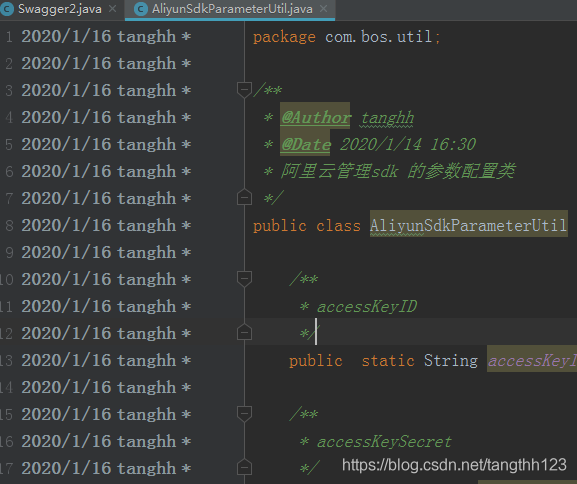Screen dimensions: 577x484
Task: Click fold end marker at line 17
Action: pos(244,467)
